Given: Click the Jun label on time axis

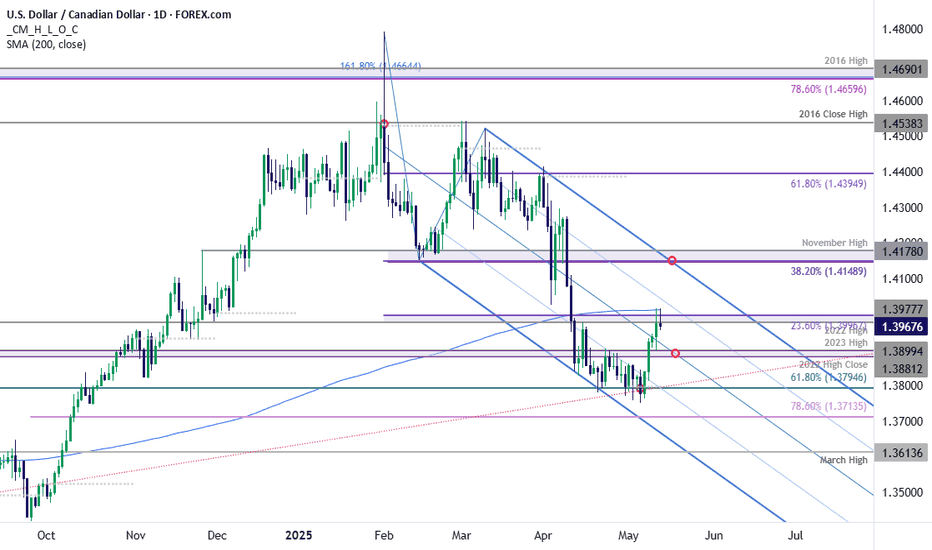Looking at the screenshot, I should click(714, 535).
